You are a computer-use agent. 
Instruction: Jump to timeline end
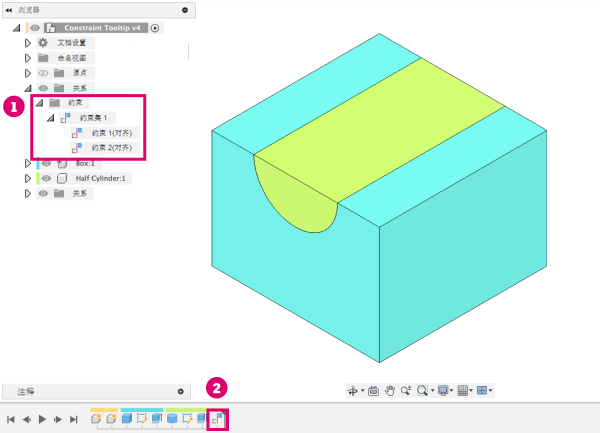[x=73, y=419]
